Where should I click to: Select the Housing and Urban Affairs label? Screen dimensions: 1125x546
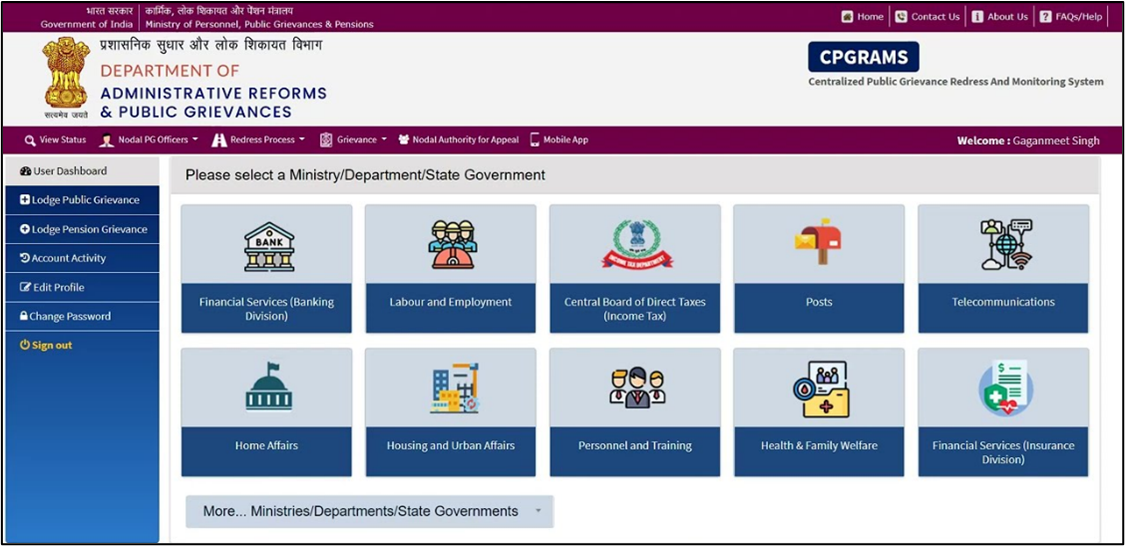451,446
